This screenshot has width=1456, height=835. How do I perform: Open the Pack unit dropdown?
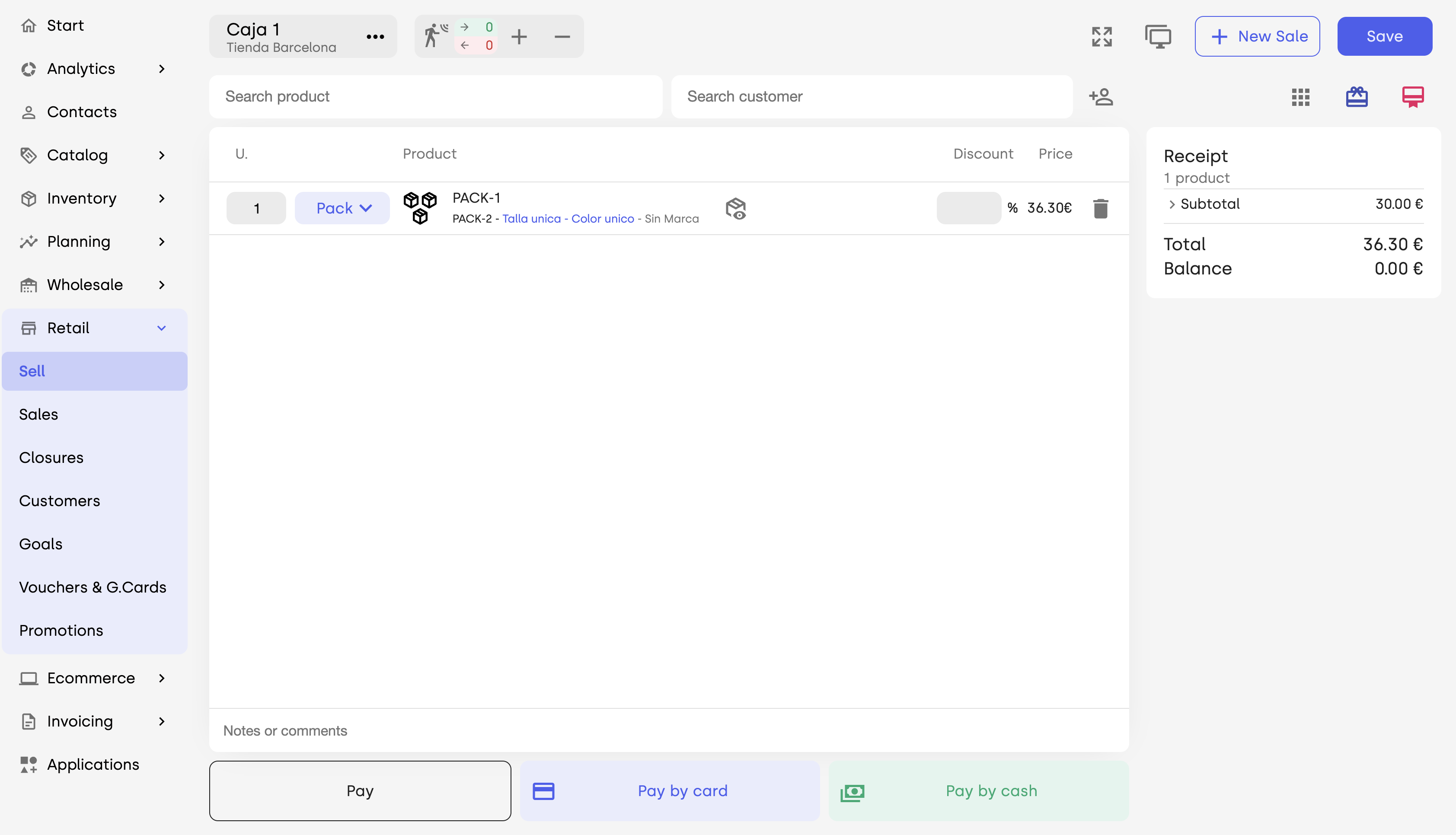coord(342,208)
